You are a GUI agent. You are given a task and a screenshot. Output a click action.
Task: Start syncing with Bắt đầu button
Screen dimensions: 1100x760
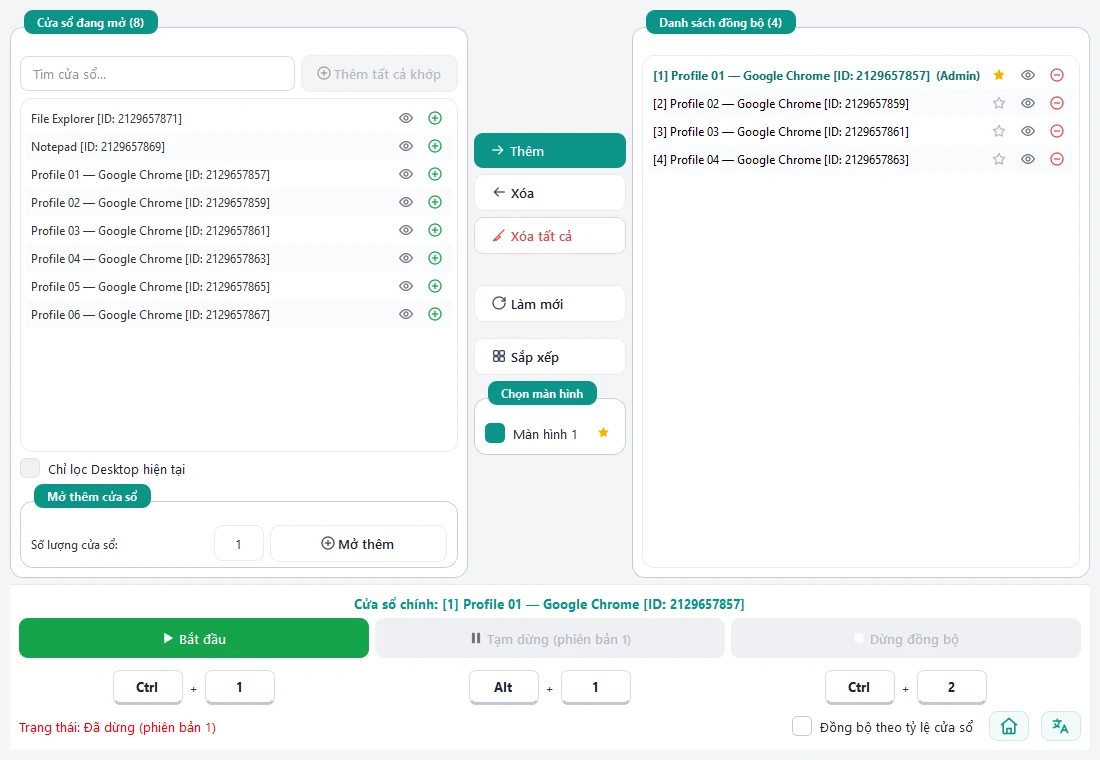pyautogui.click(x=194, y=639)
